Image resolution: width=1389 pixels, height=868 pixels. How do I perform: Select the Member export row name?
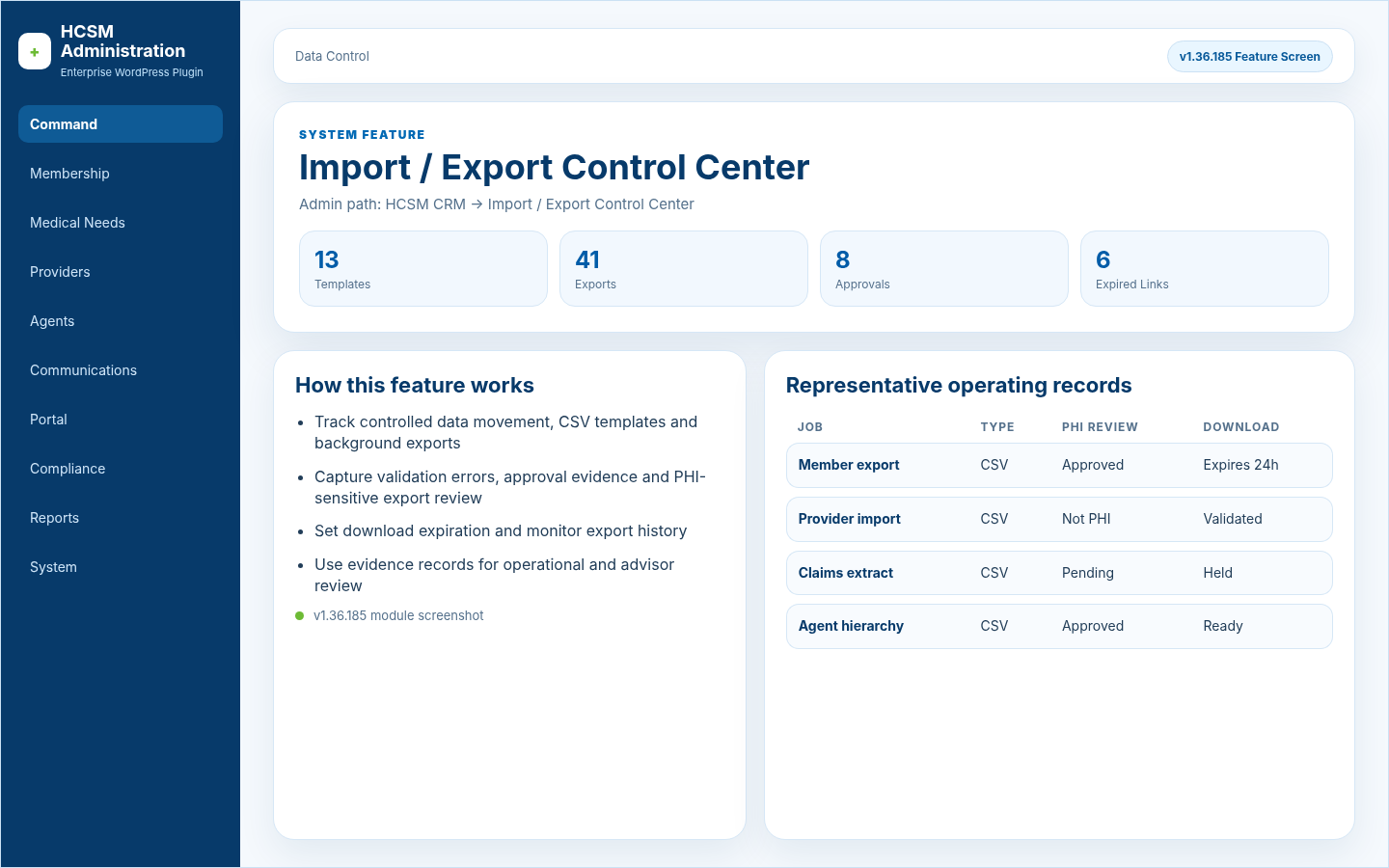(849, 465)
